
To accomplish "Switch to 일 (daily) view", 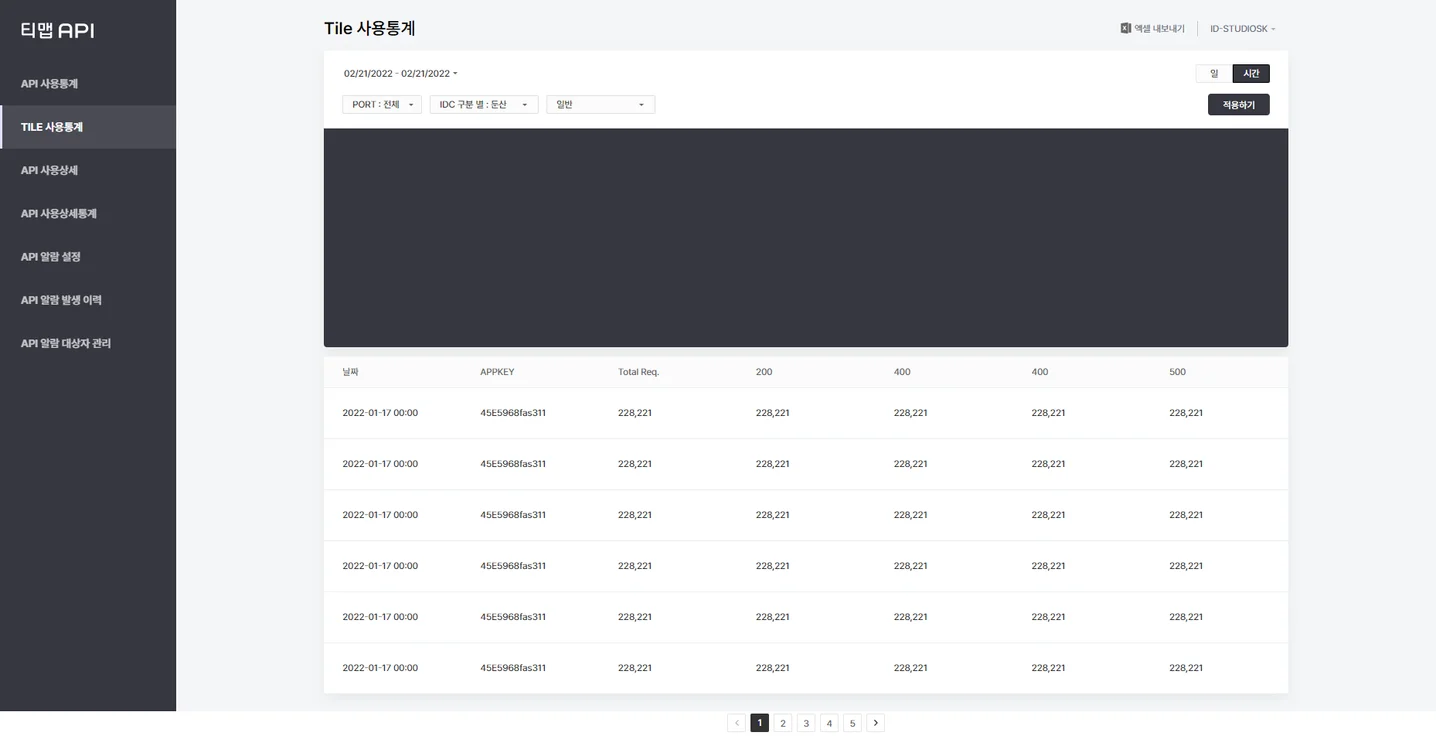I will point(1212,73).
